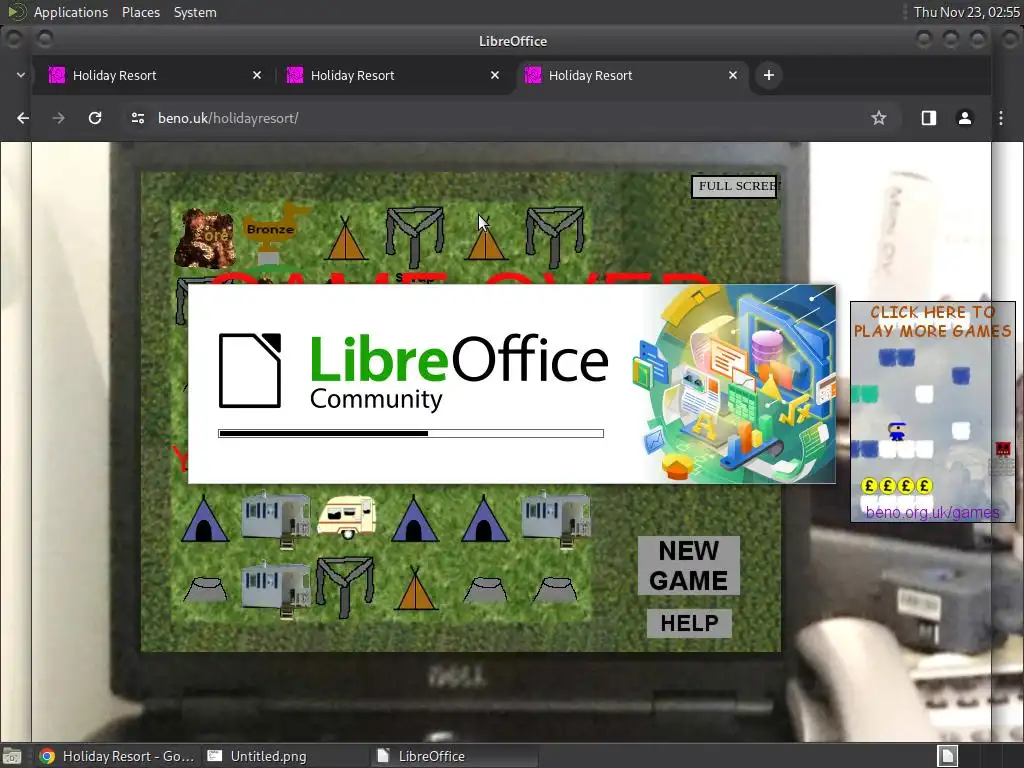Click the clock showing Thu Nov 23
Viewport: 1024px width, 768px height.
[x=967, y=12]
